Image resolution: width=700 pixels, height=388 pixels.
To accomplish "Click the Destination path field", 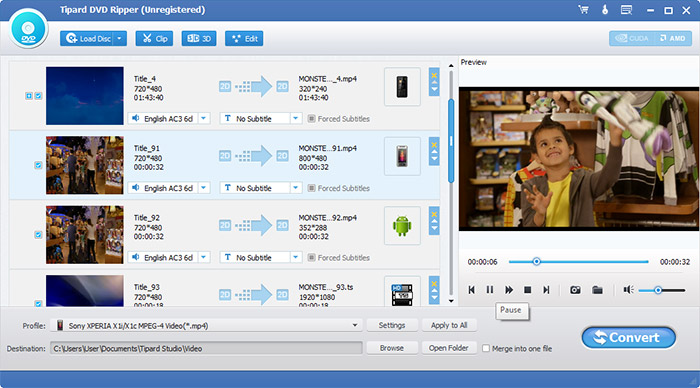I will 206,348.
